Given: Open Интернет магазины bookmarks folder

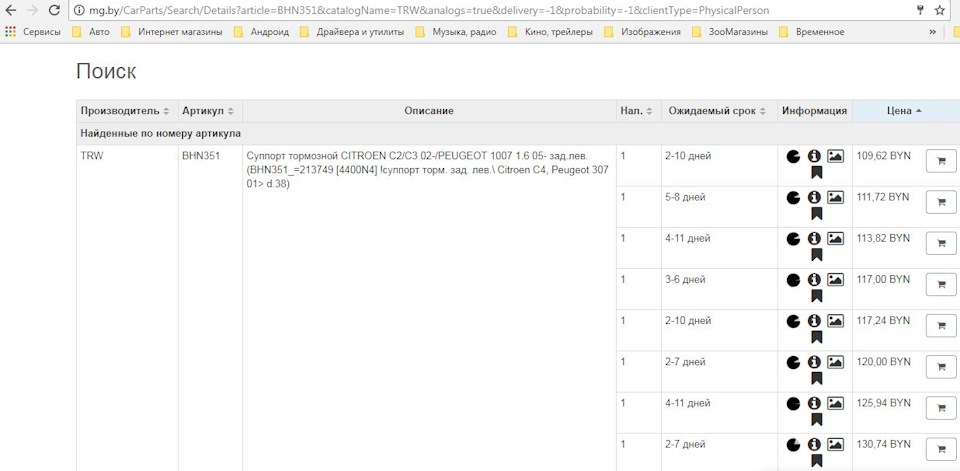Looking at the screenshot, I should (x=171, y=32).
